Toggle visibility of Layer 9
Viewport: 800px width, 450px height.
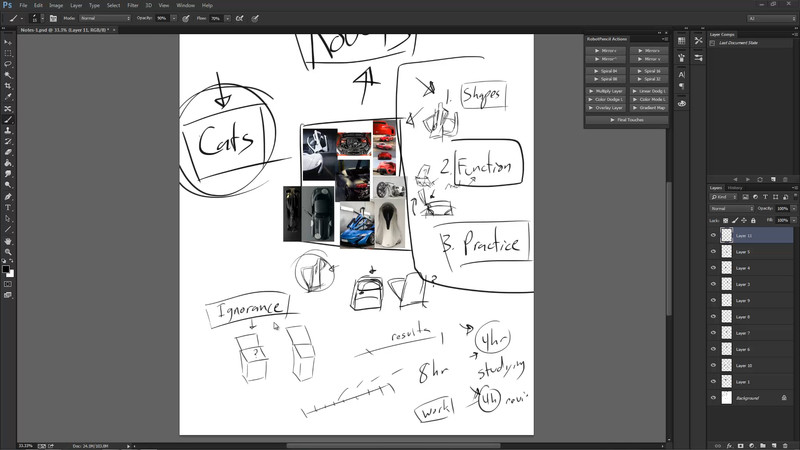click(x=713, y=301)
